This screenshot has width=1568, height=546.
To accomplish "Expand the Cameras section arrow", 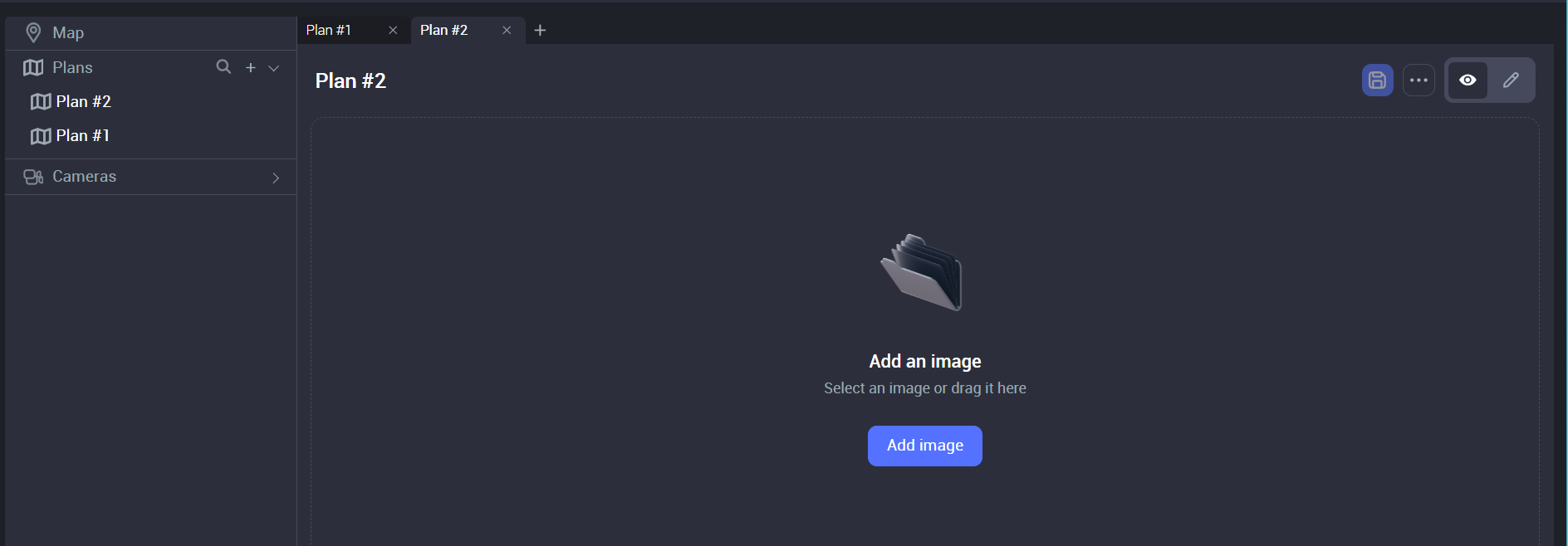I will 276,178.
